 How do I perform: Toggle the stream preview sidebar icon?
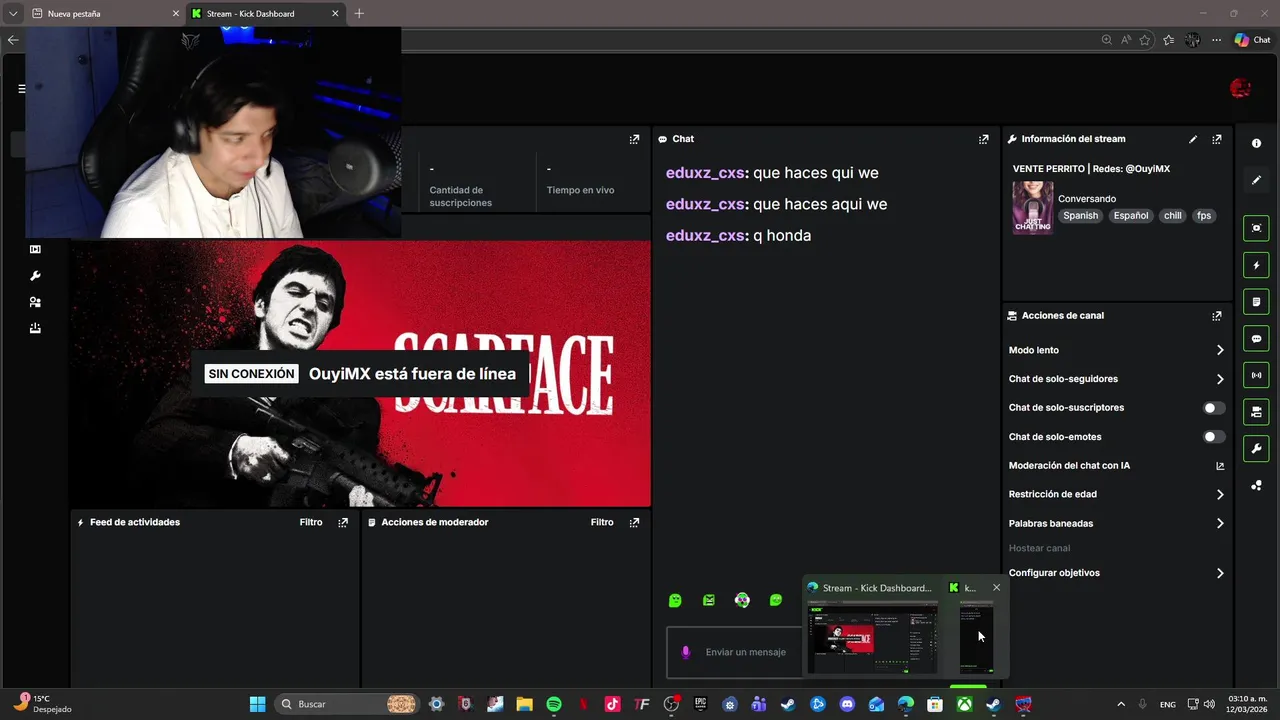pyautogui.click(x=1257, y=228)
